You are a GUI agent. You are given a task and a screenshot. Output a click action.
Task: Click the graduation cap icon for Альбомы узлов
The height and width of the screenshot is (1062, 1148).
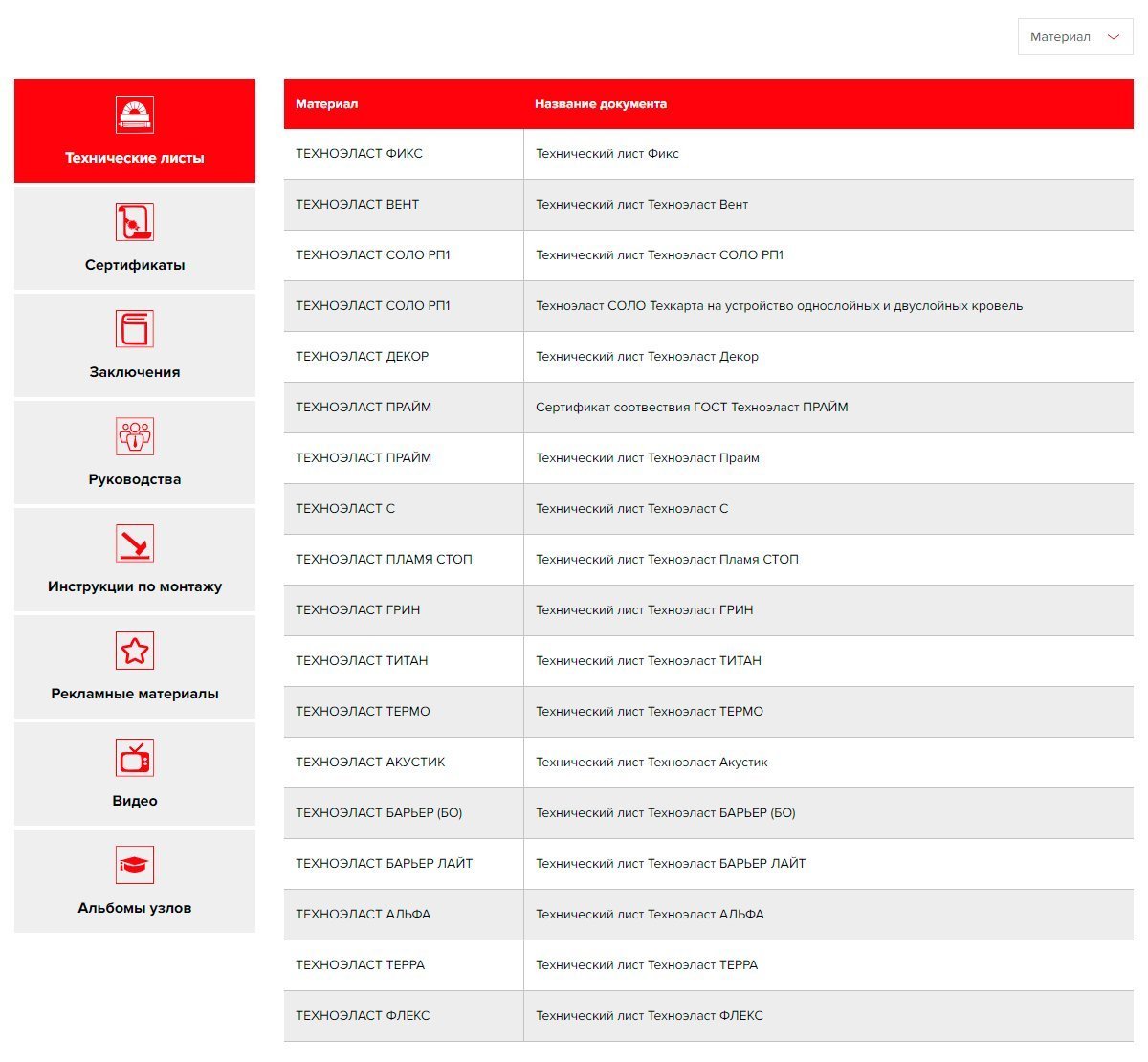[135, 865]
